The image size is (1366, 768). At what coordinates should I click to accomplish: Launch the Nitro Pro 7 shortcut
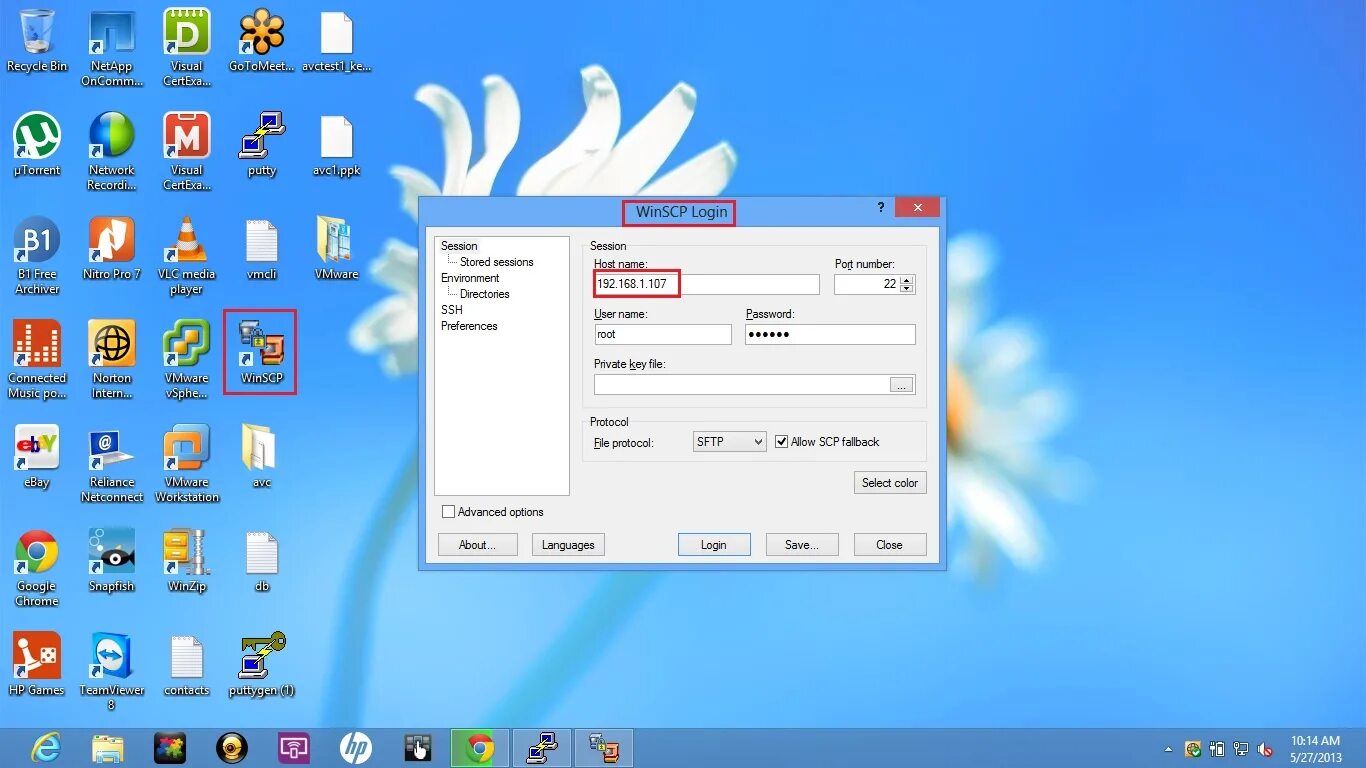point(112,249)
